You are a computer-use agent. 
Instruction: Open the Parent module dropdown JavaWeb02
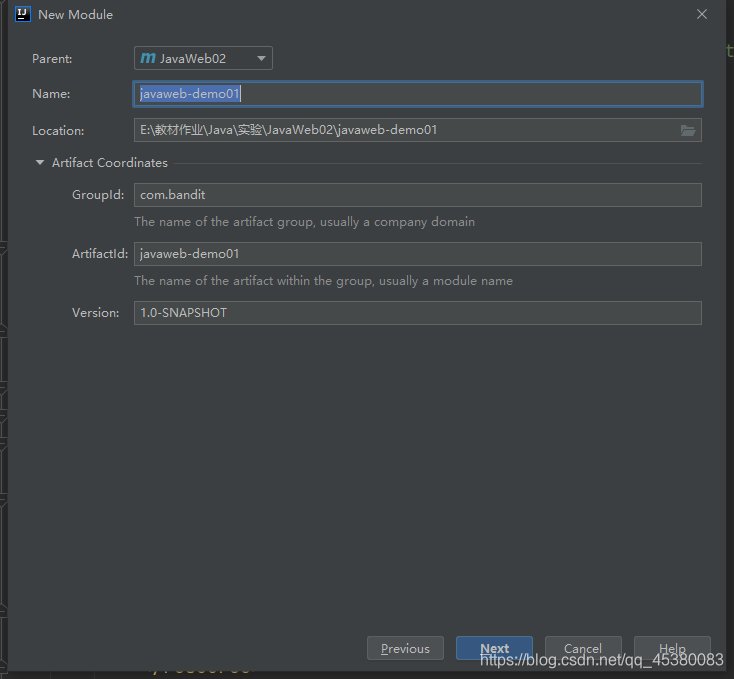point(203,58)
